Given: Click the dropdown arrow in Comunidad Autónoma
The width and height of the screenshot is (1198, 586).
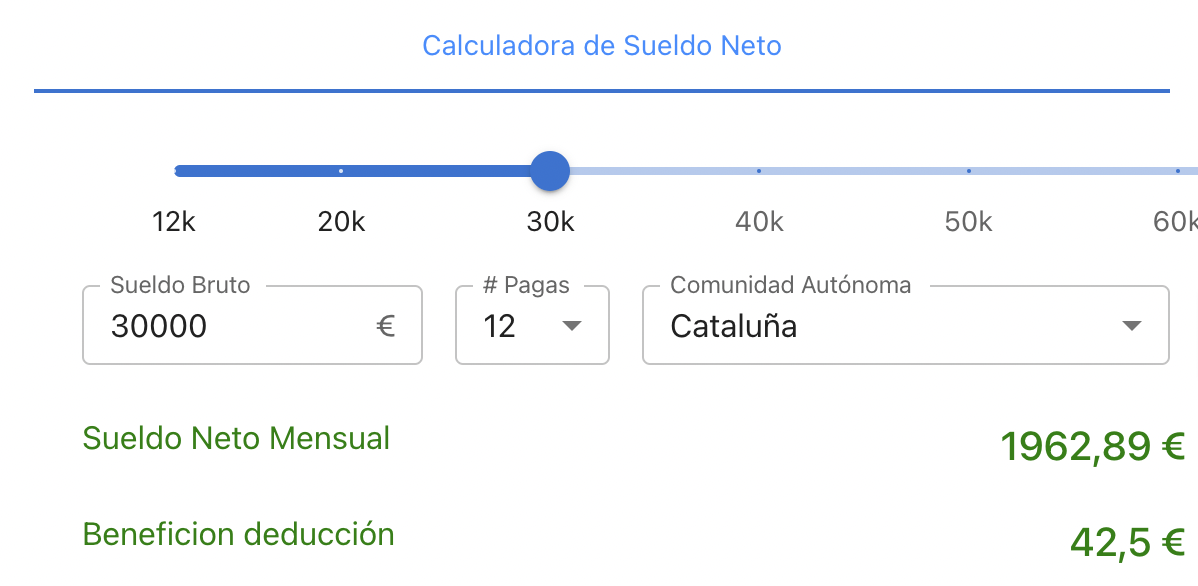Looking at the screenshot, I should pos(1131,326).
